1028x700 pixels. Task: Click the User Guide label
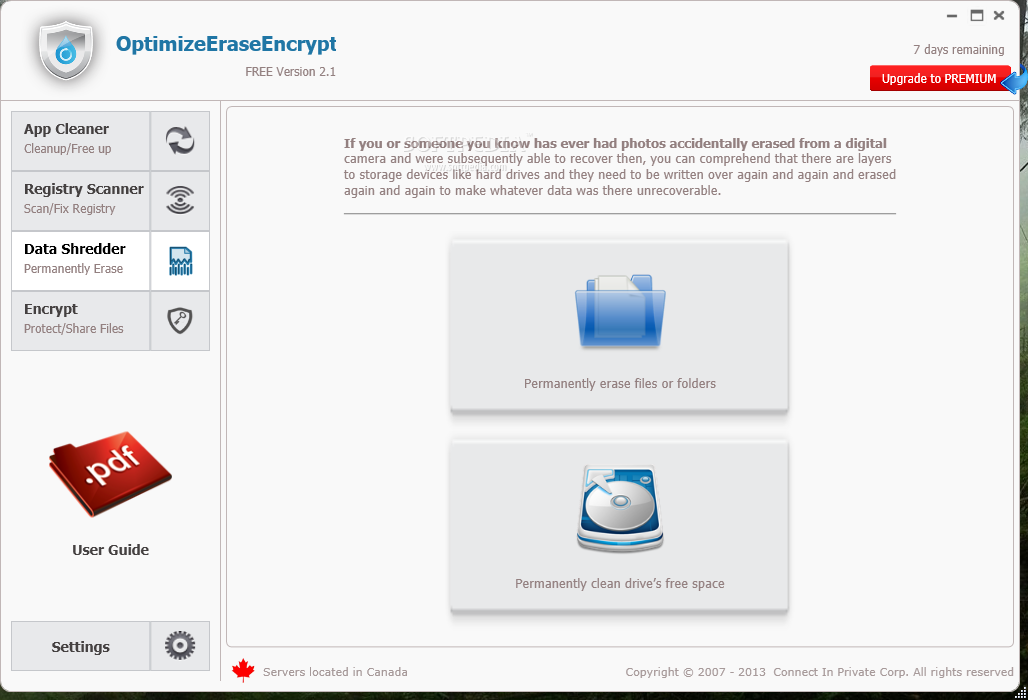pyautogui.click(x=110, y=550)
